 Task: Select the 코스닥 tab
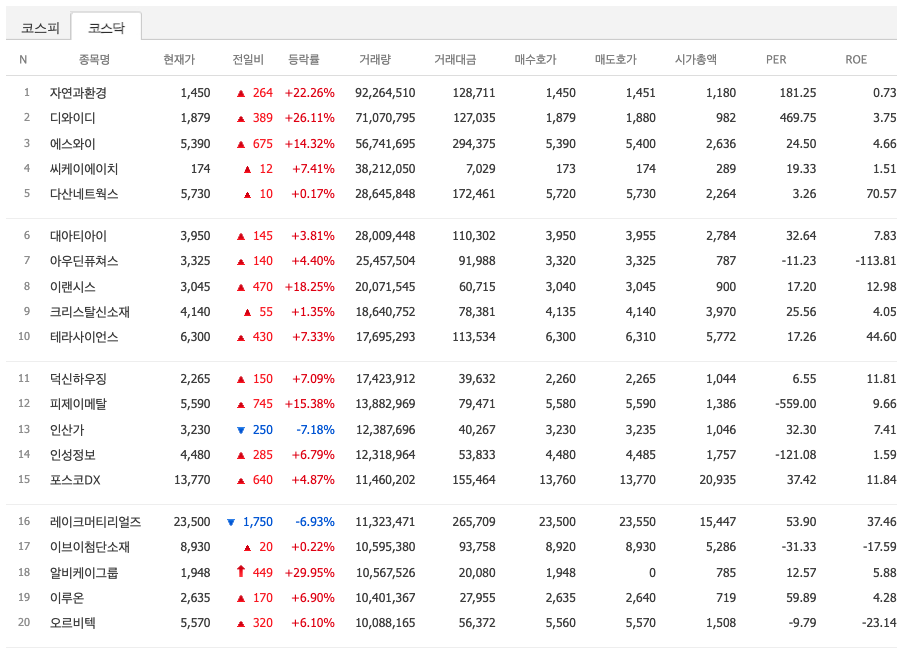pos(106,27)
